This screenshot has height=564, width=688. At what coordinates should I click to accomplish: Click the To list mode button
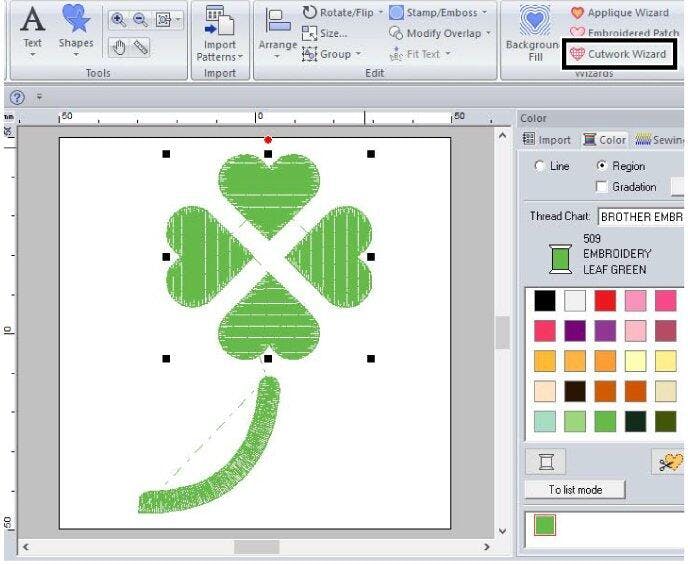click(574, 490)
